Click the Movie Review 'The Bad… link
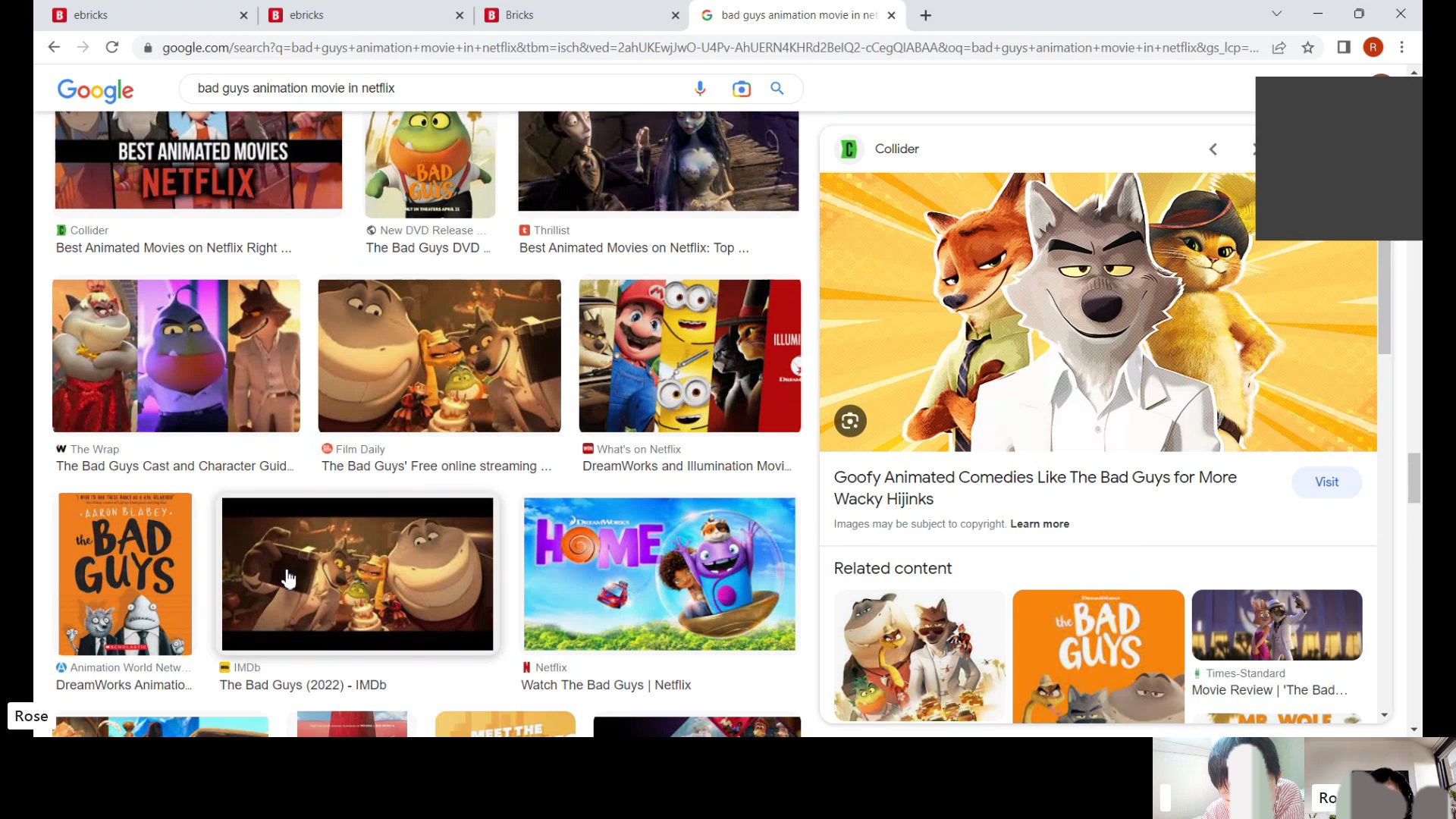The image size is (1456, 819). point(1269,690)
